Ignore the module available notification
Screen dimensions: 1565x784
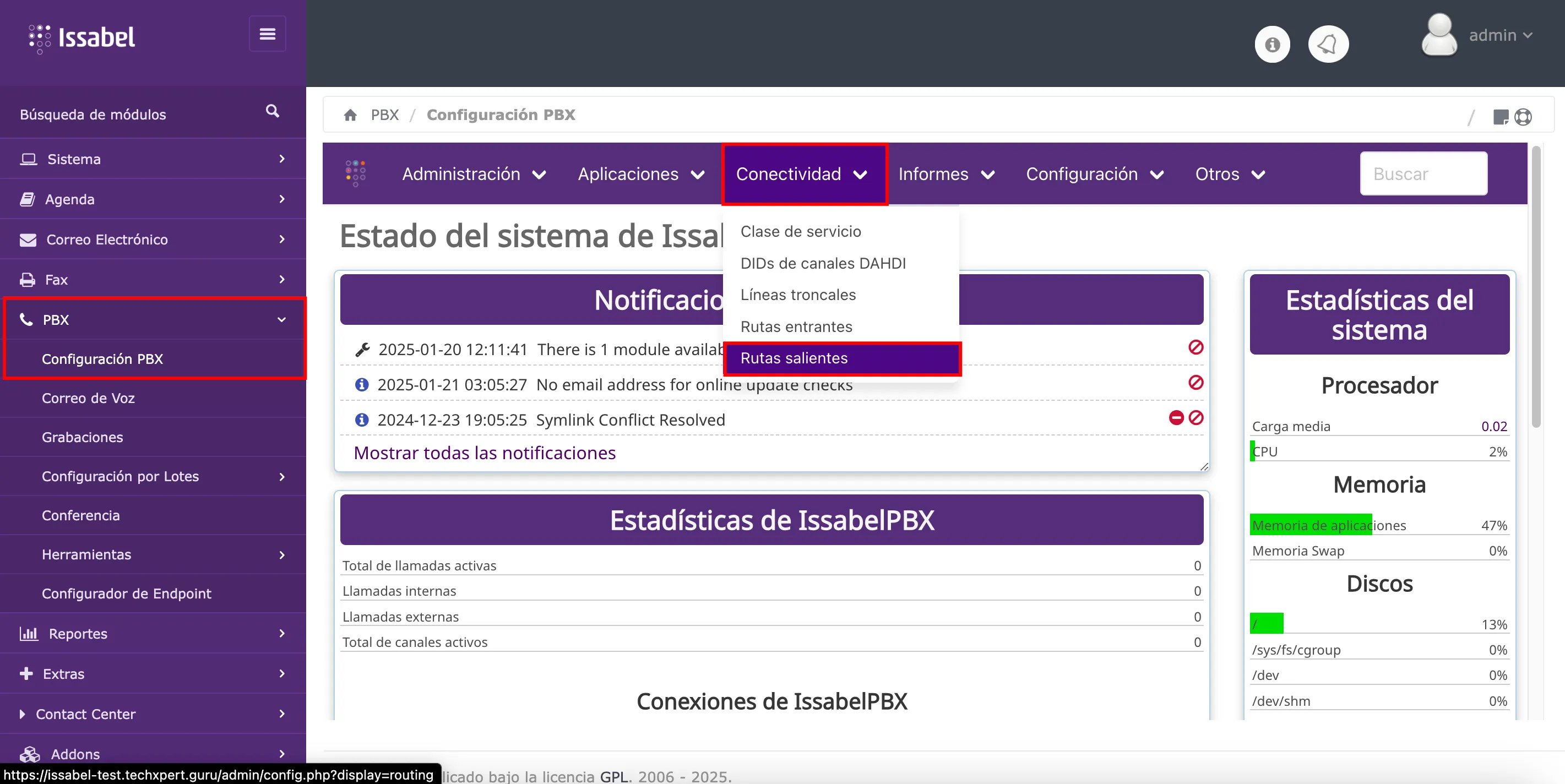pos(1196,347)
